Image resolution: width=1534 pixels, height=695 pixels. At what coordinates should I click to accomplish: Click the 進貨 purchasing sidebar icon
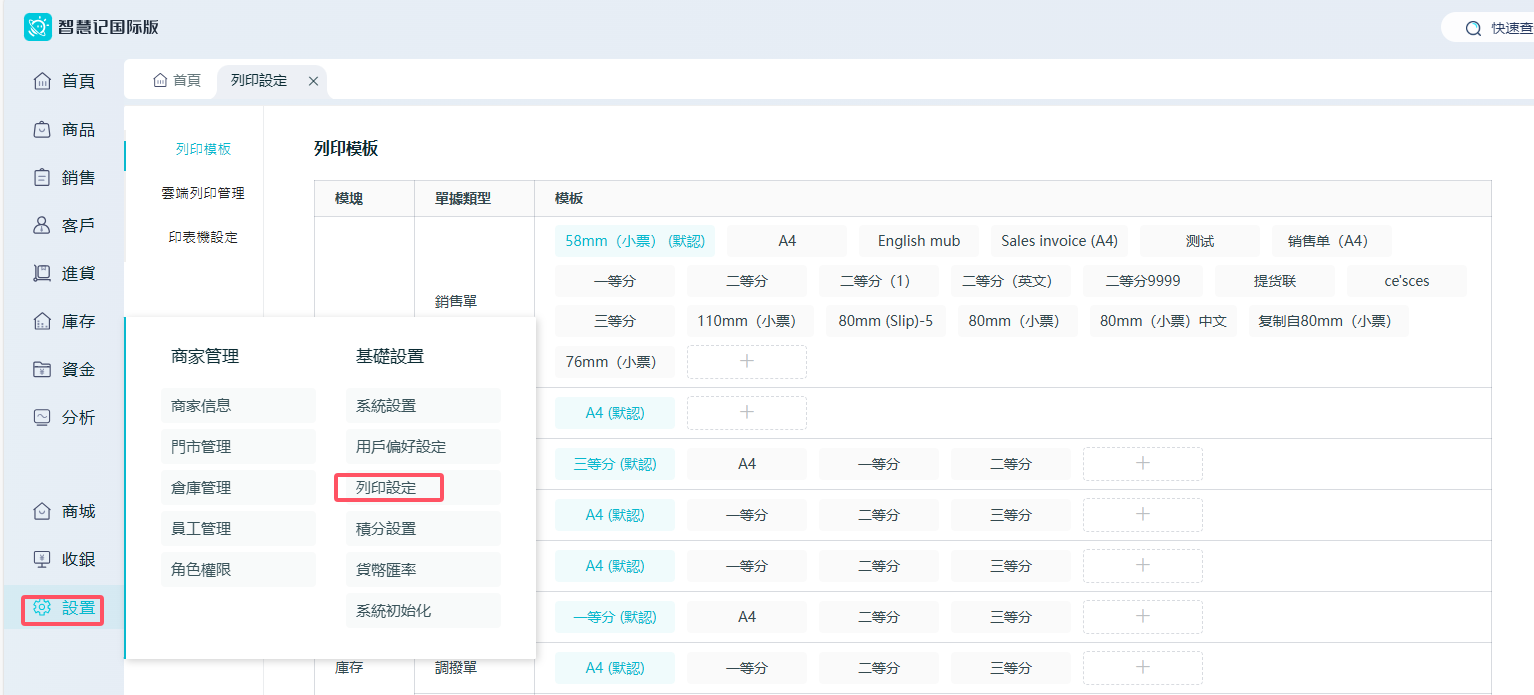pyautogui.click(x=42, y=272)
